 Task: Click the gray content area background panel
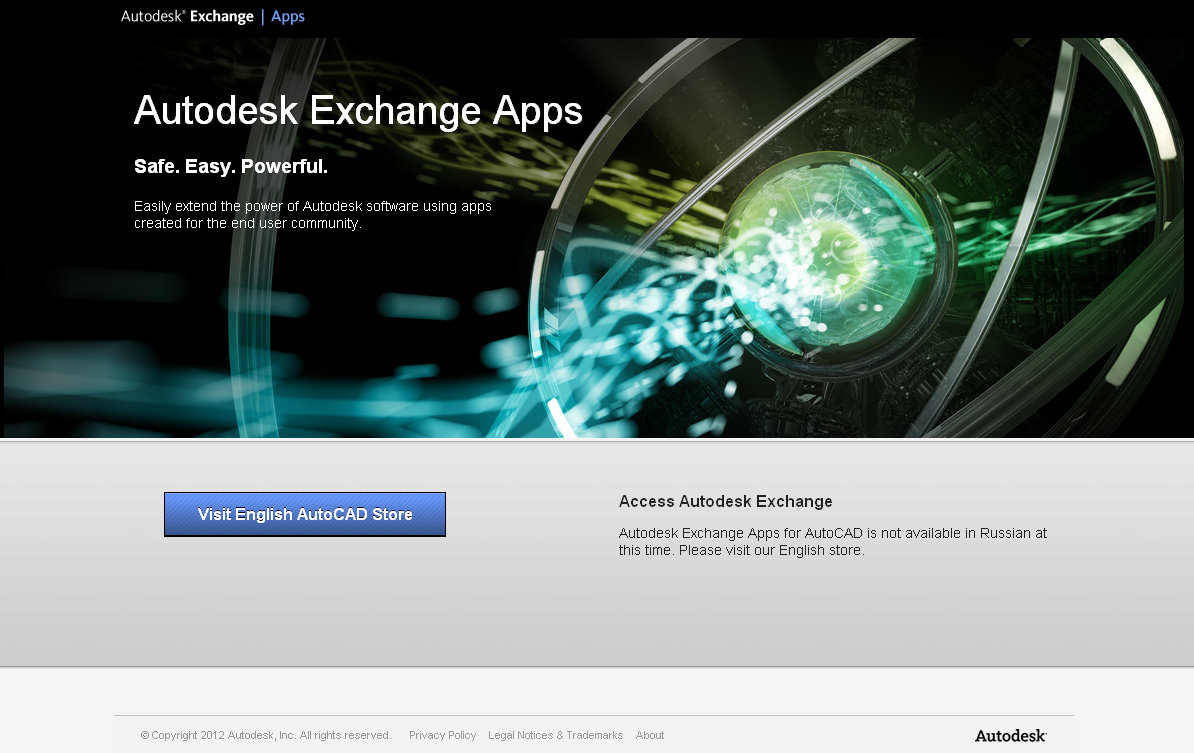[597, 620]
